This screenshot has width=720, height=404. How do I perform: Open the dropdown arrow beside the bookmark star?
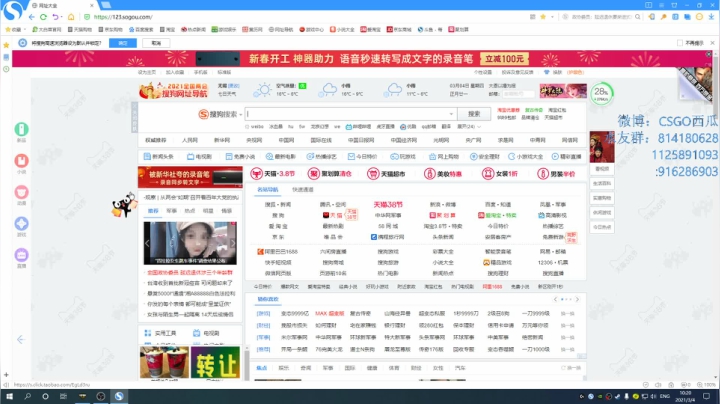[x=551, y=17]
